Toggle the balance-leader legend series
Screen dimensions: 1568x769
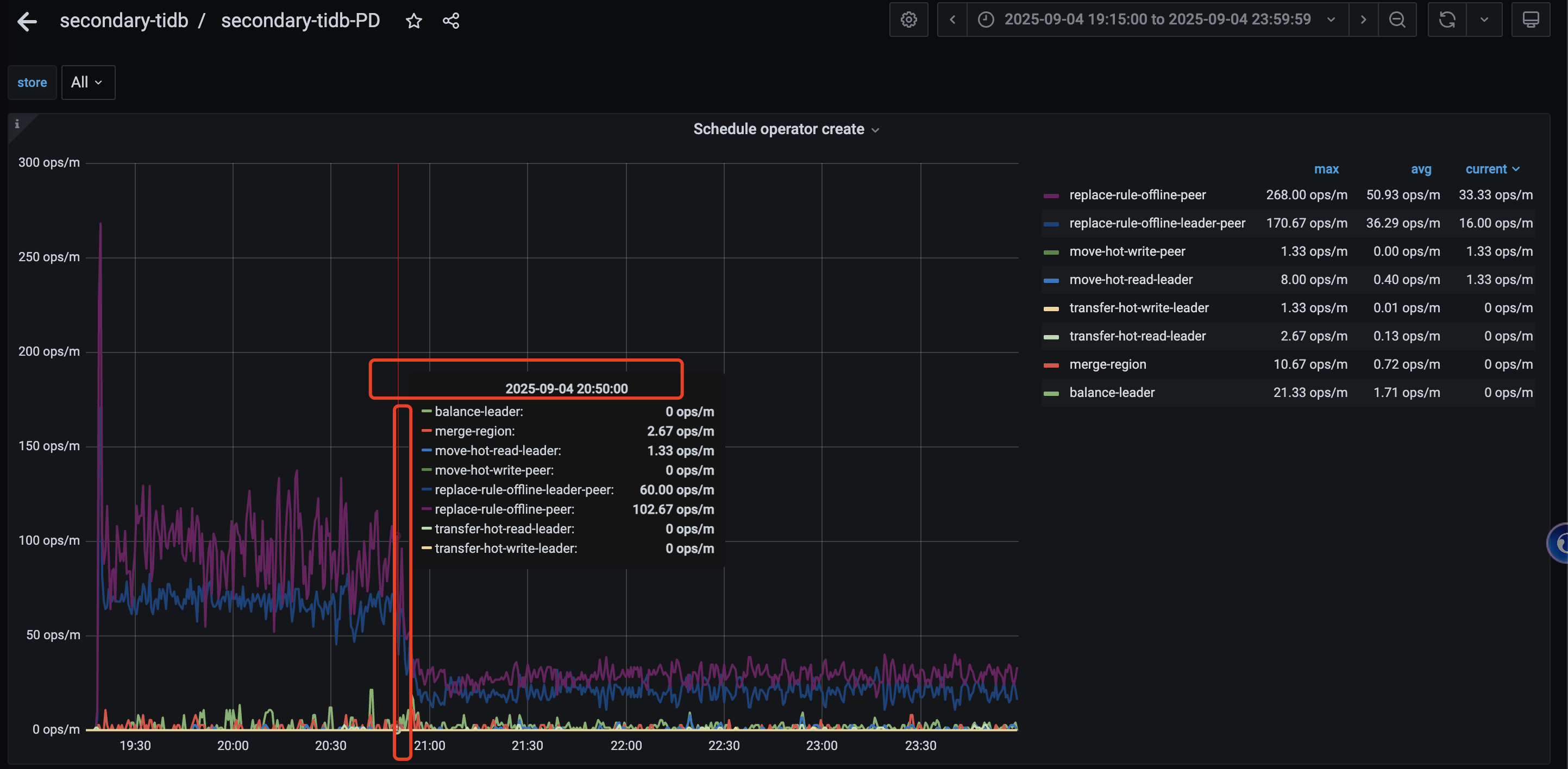[1112, 393]
